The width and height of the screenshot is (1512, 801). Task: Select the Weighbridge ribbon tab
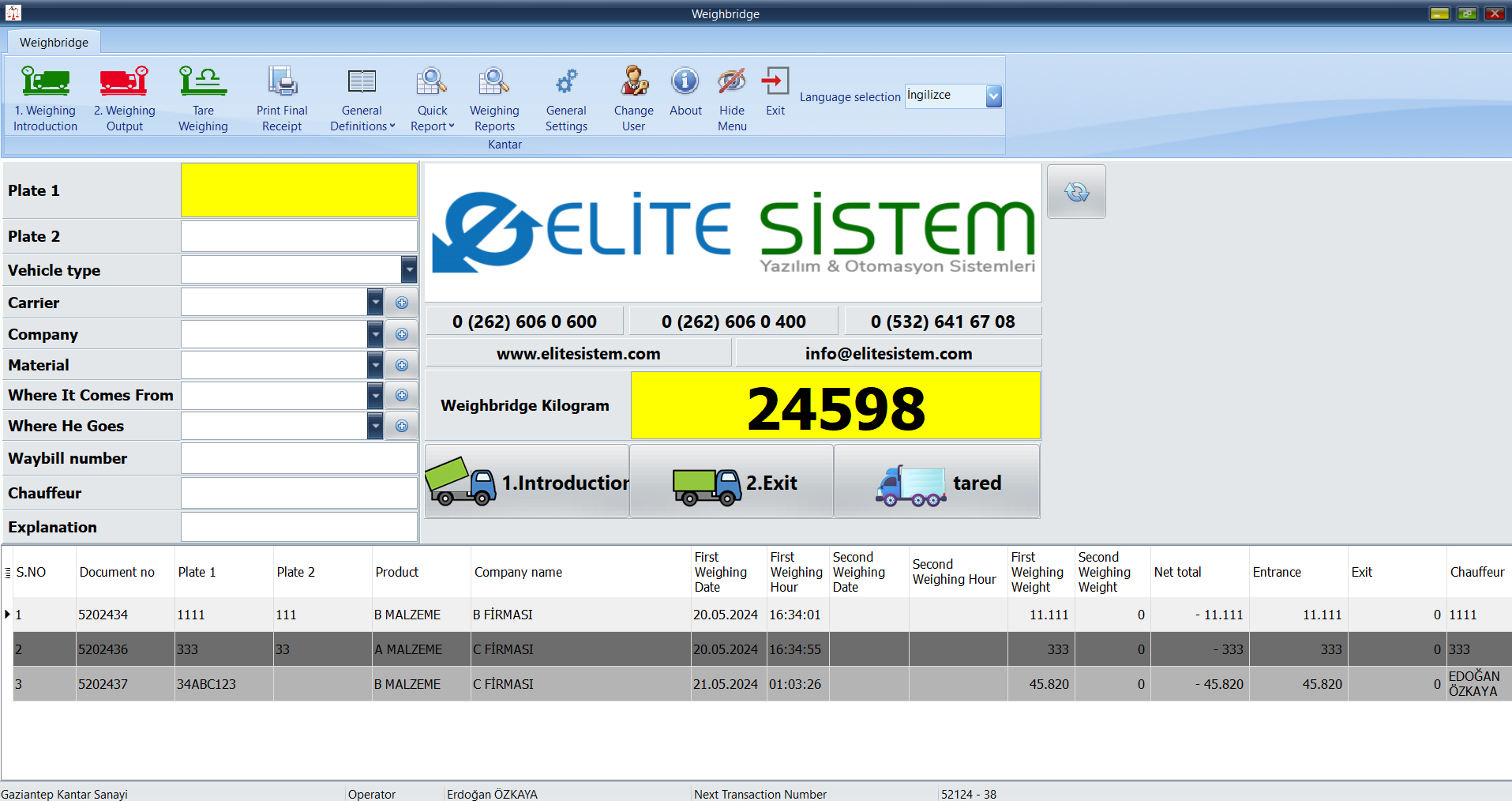(54, 43)
